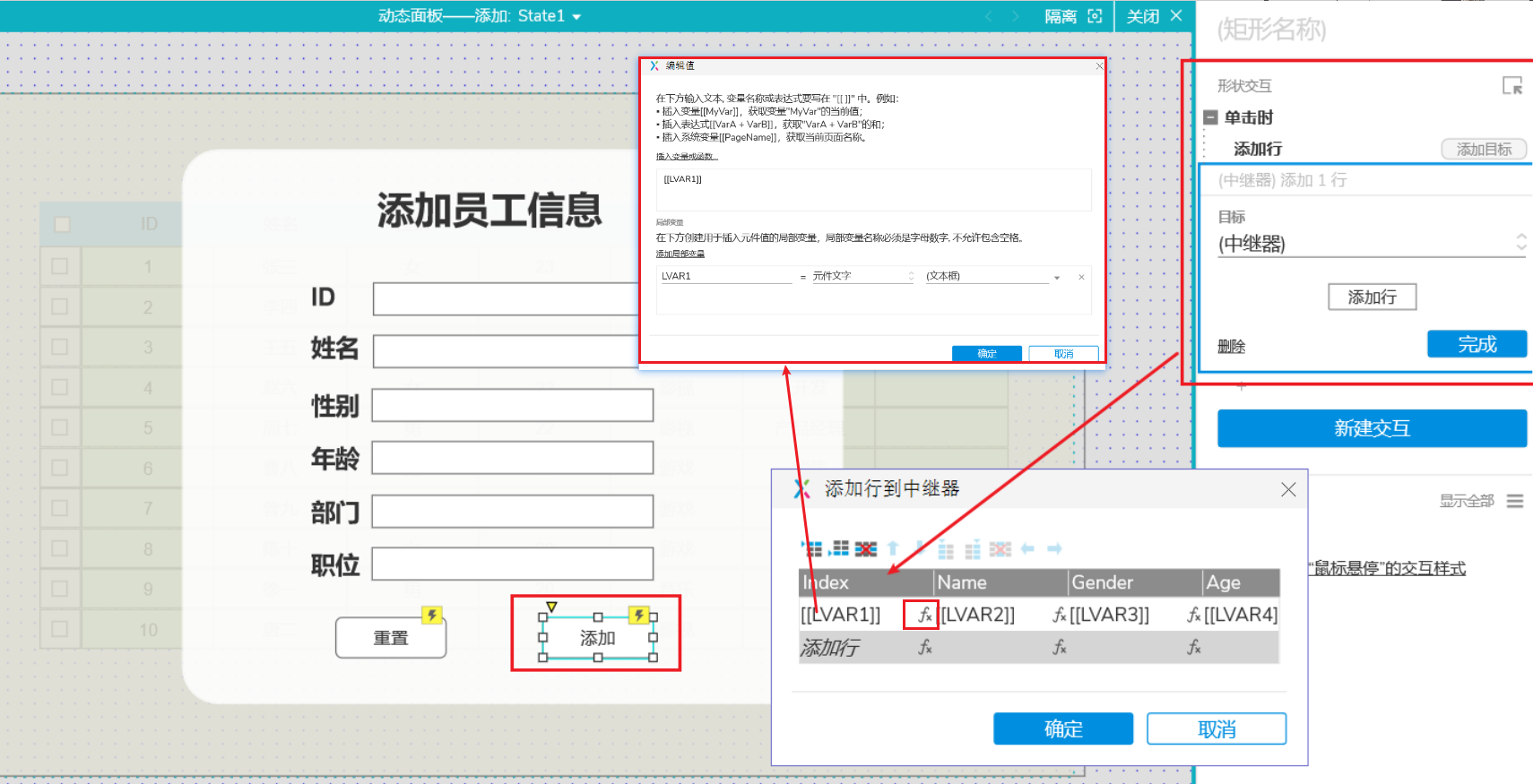Open the State1 dropdown in panel title
This screenshot has width=1533, height=784.
(x=576, y=17)
